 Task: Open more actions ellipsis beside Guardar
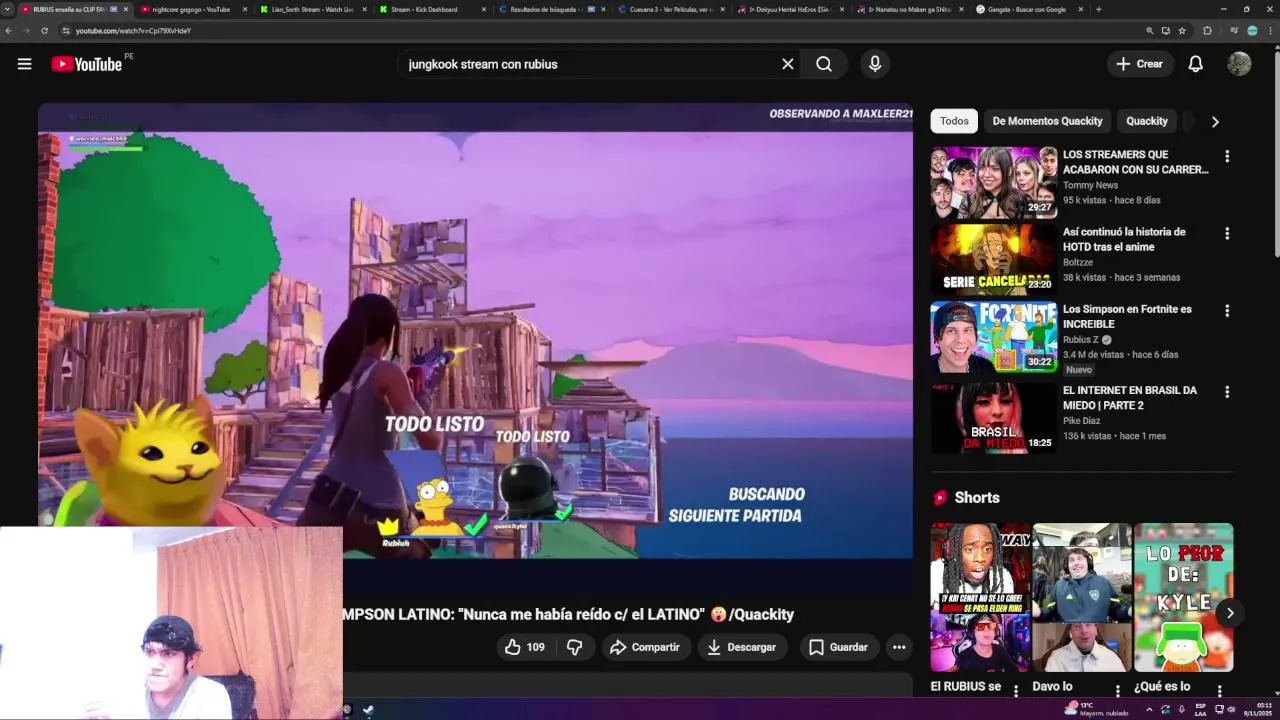coord(899,647)
